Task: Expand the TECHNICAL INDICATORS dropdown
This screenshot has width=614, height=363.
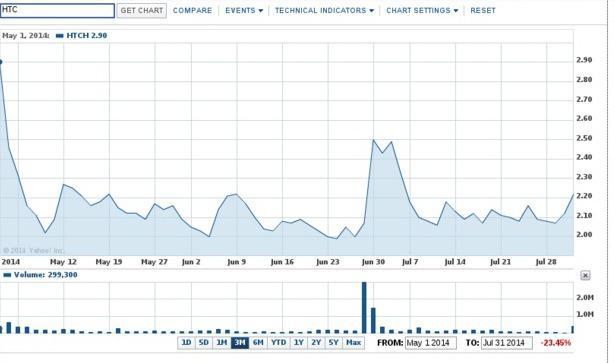Action: pos(324,11)
